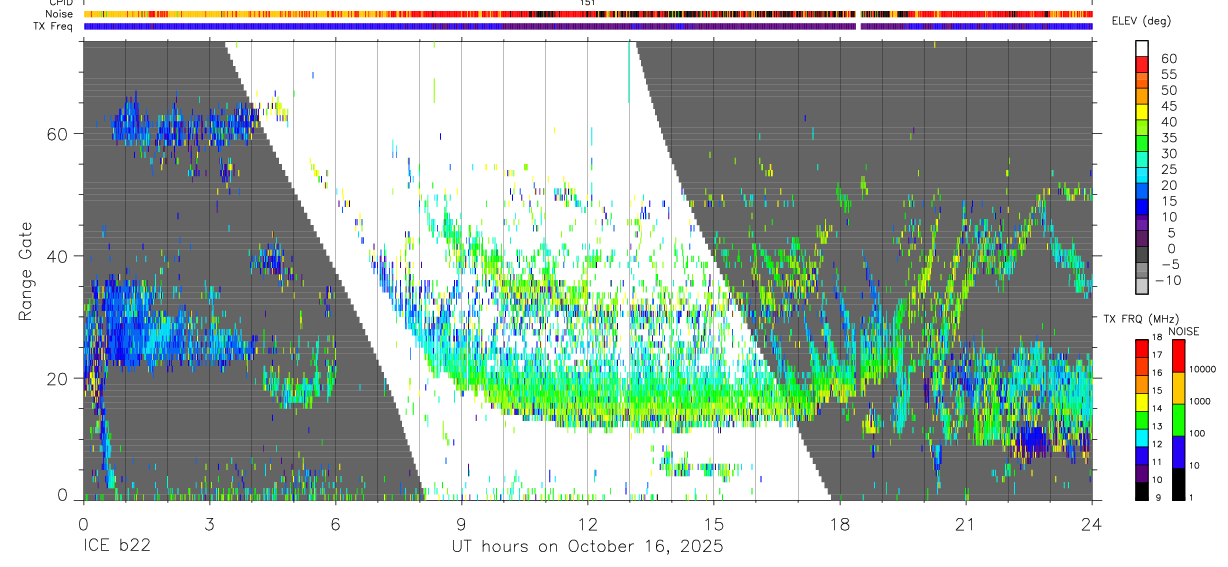The image size is (1228, 567).
Task: Click the y-axis tick label '60'
Action: [59, 133]
